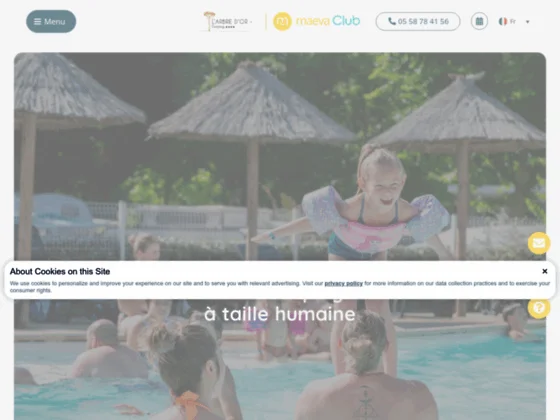Click the hamburger icon inside the Menu button
This screenshot has width=560, height=420.
pos(38,22)
